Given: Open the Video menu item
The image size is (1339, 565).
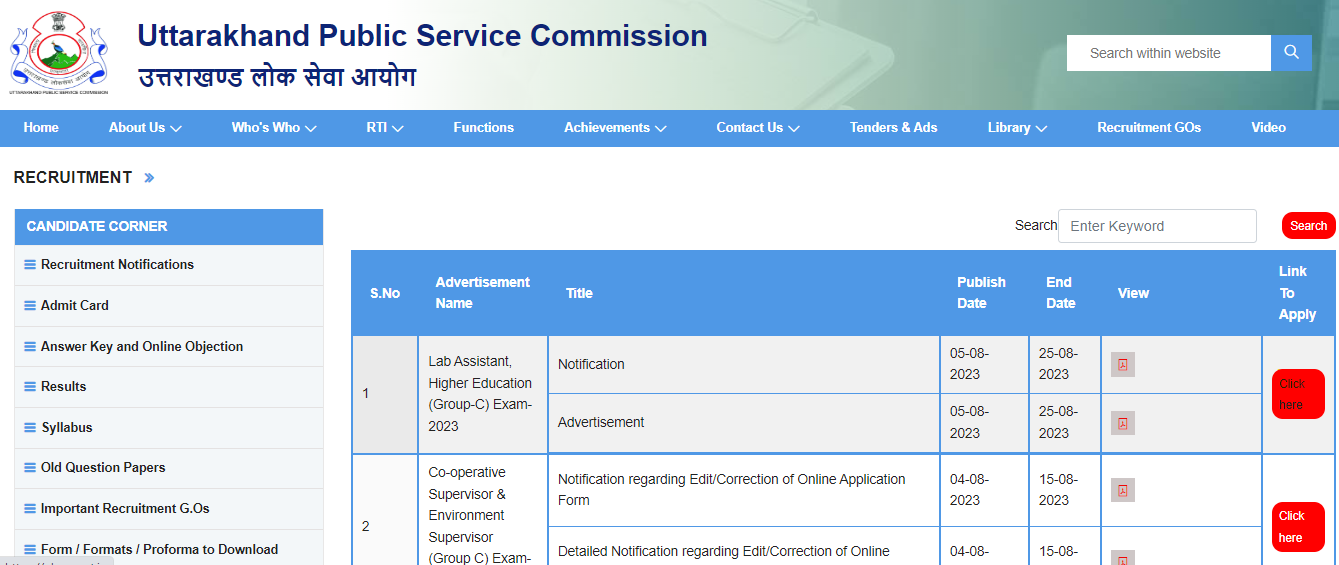Looking at the screenshot, I should point(1268,128).
